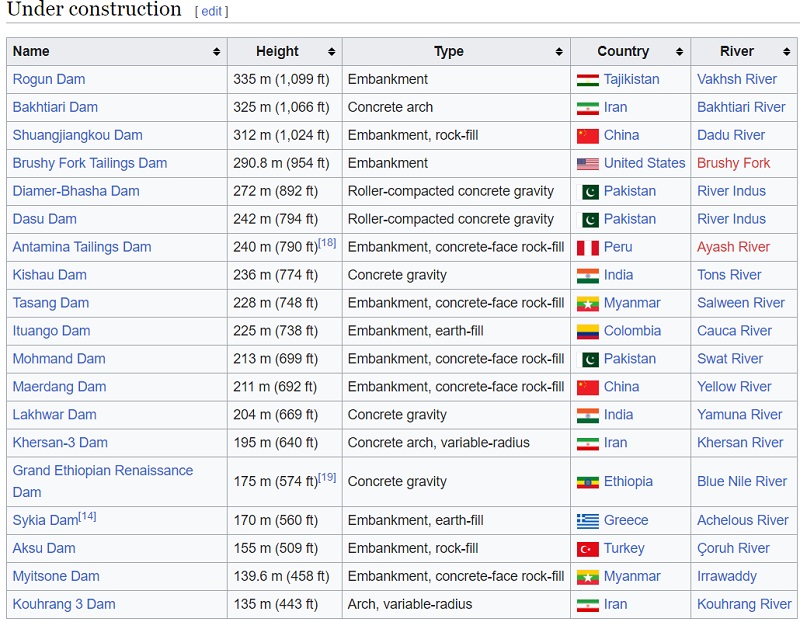This screenshot has height=622, width=800.
Task: Click the United States flag icon
Action: [588, 164]
